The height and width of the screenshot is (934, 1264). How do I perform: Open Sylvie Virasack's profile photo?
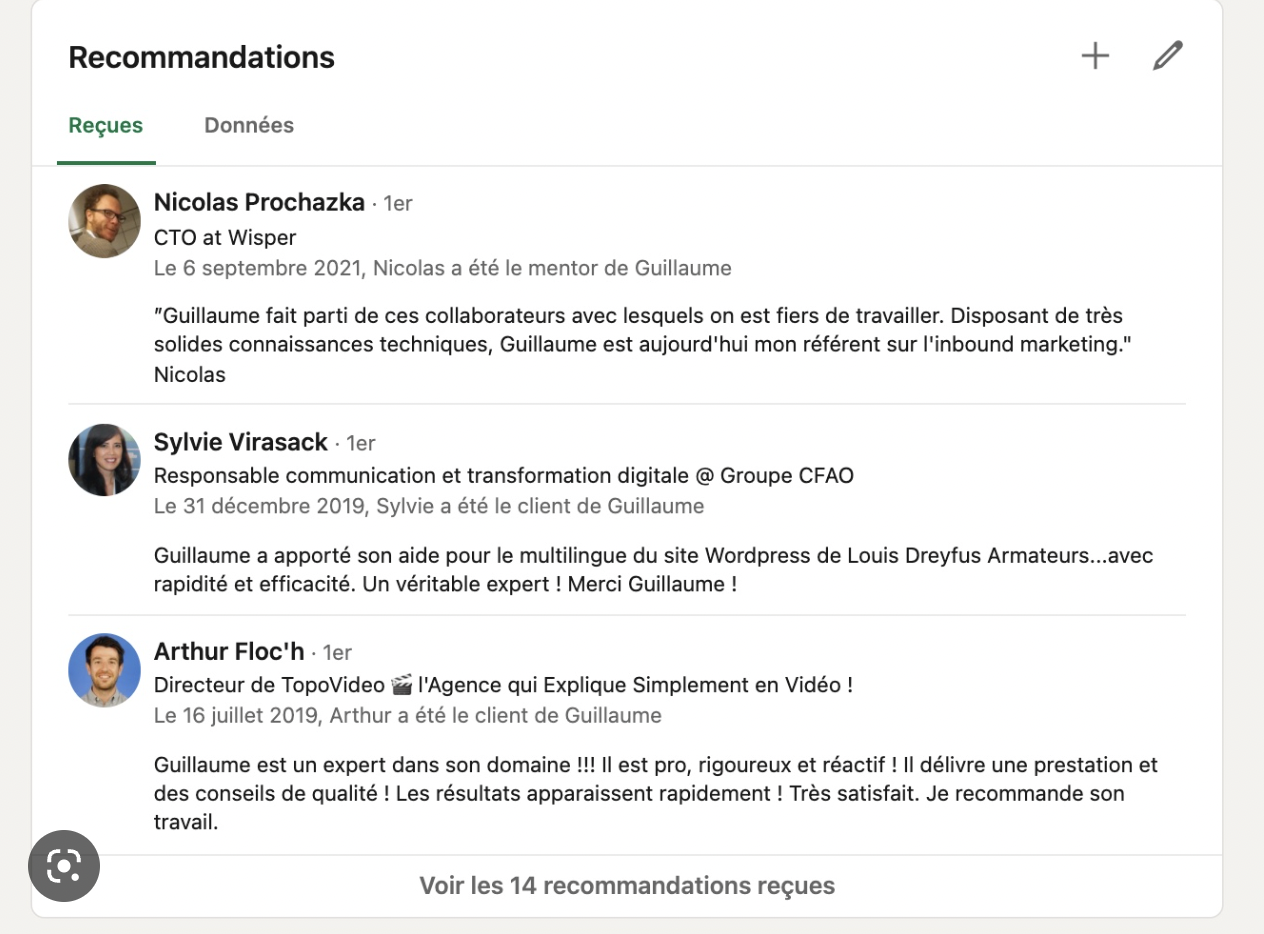point(104,460)
